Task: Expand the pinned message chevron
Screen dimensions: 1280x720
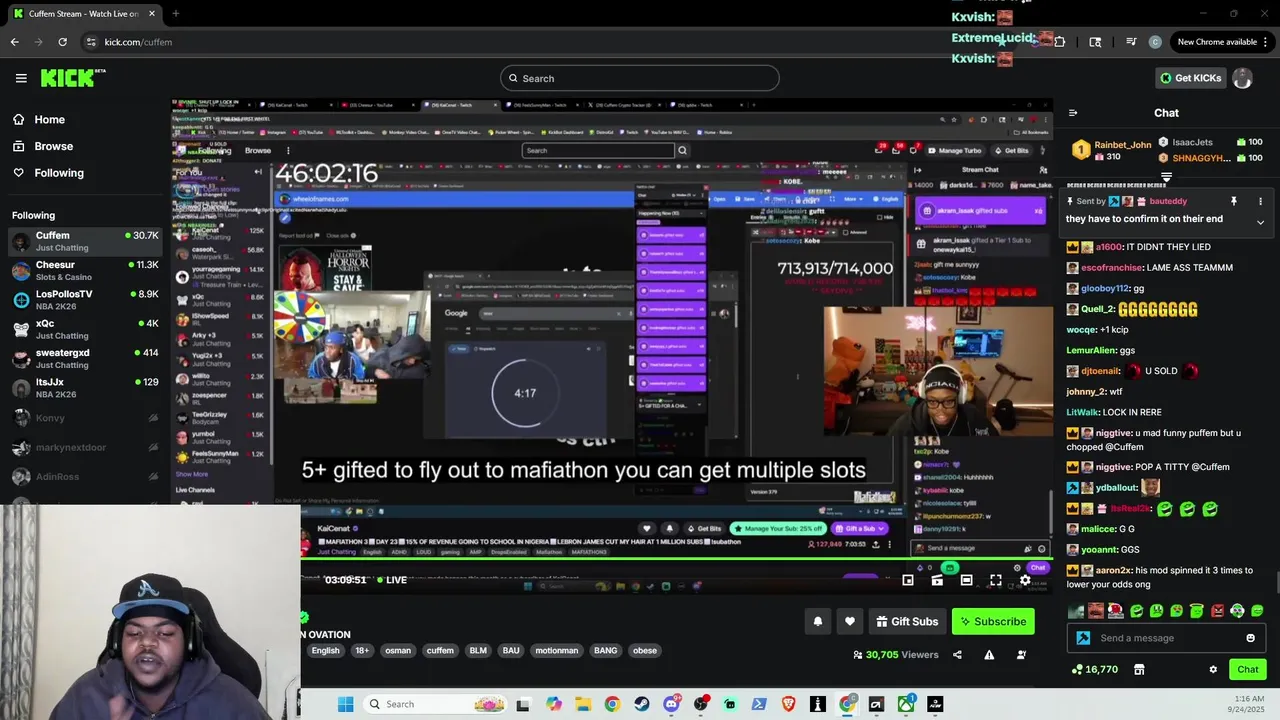Action: (x=1260, y=222)
